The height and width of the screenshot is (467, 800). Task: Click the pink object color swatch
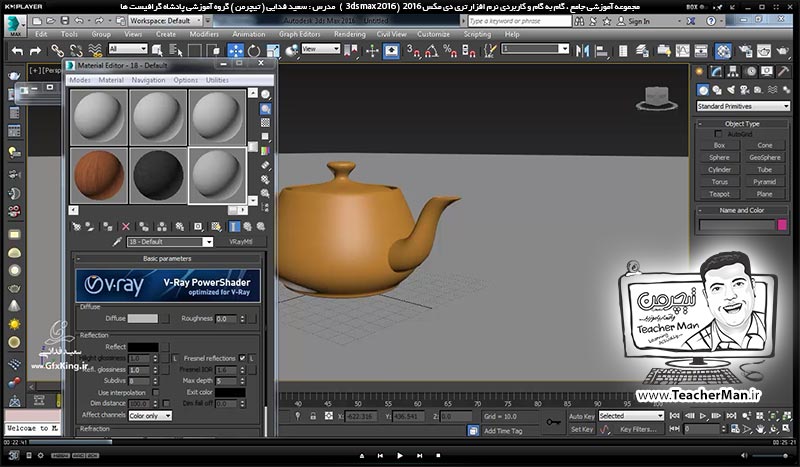pos(782,225)
